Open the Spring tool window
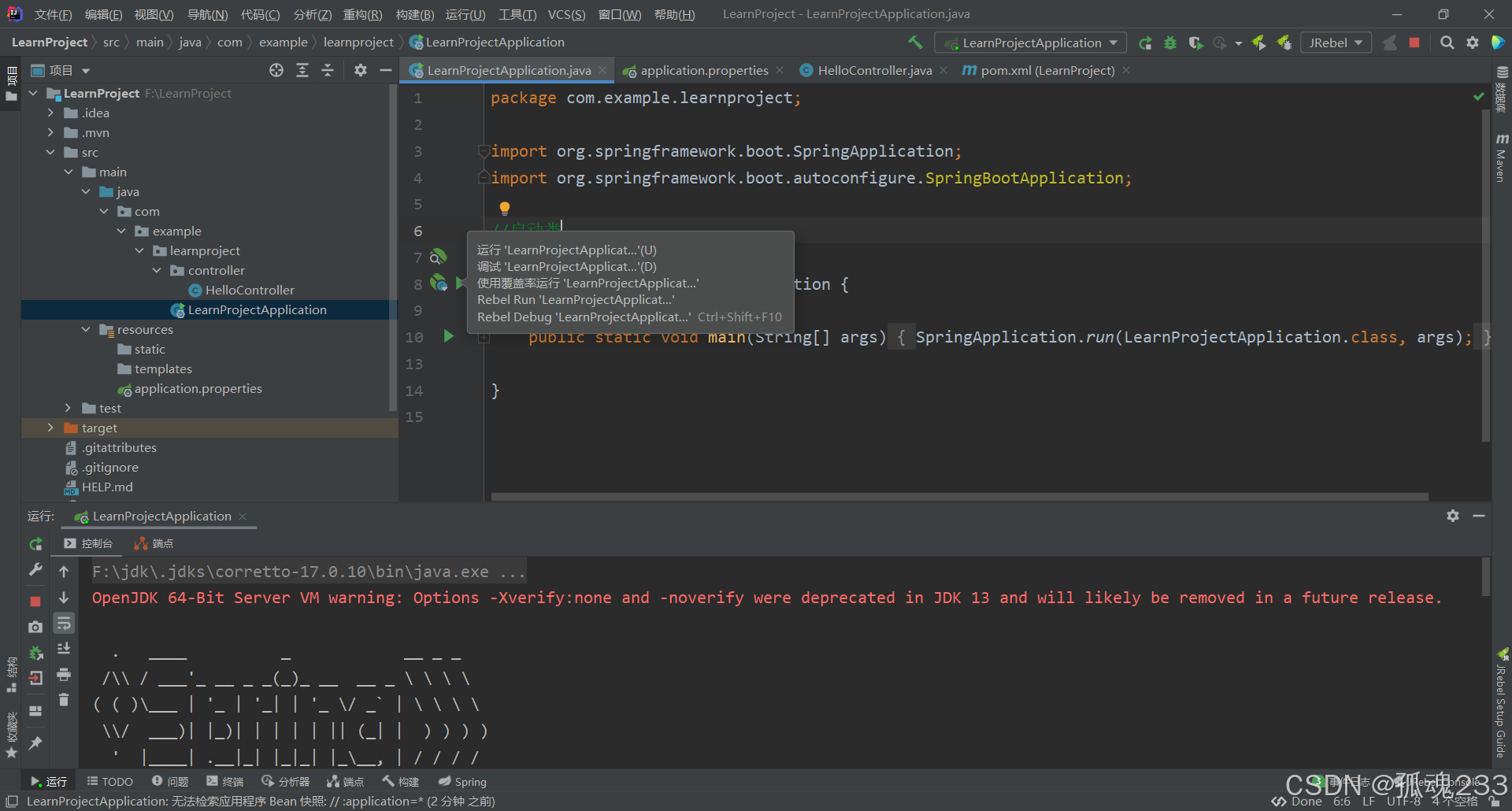The height and width of the screenshot is (811, 1512). 463,782
